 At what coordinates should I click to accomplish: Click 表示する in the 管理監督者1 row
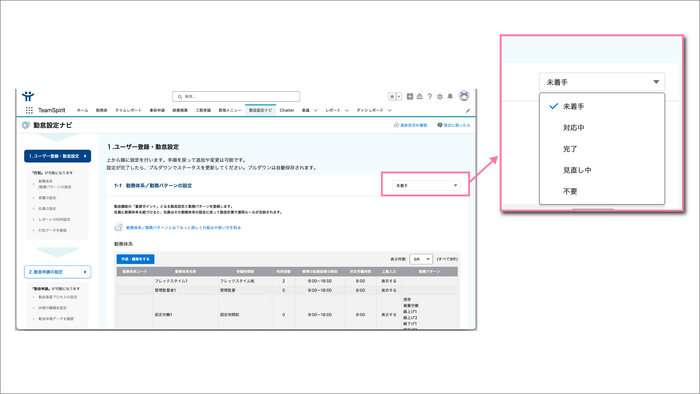(x=389, y=290)
